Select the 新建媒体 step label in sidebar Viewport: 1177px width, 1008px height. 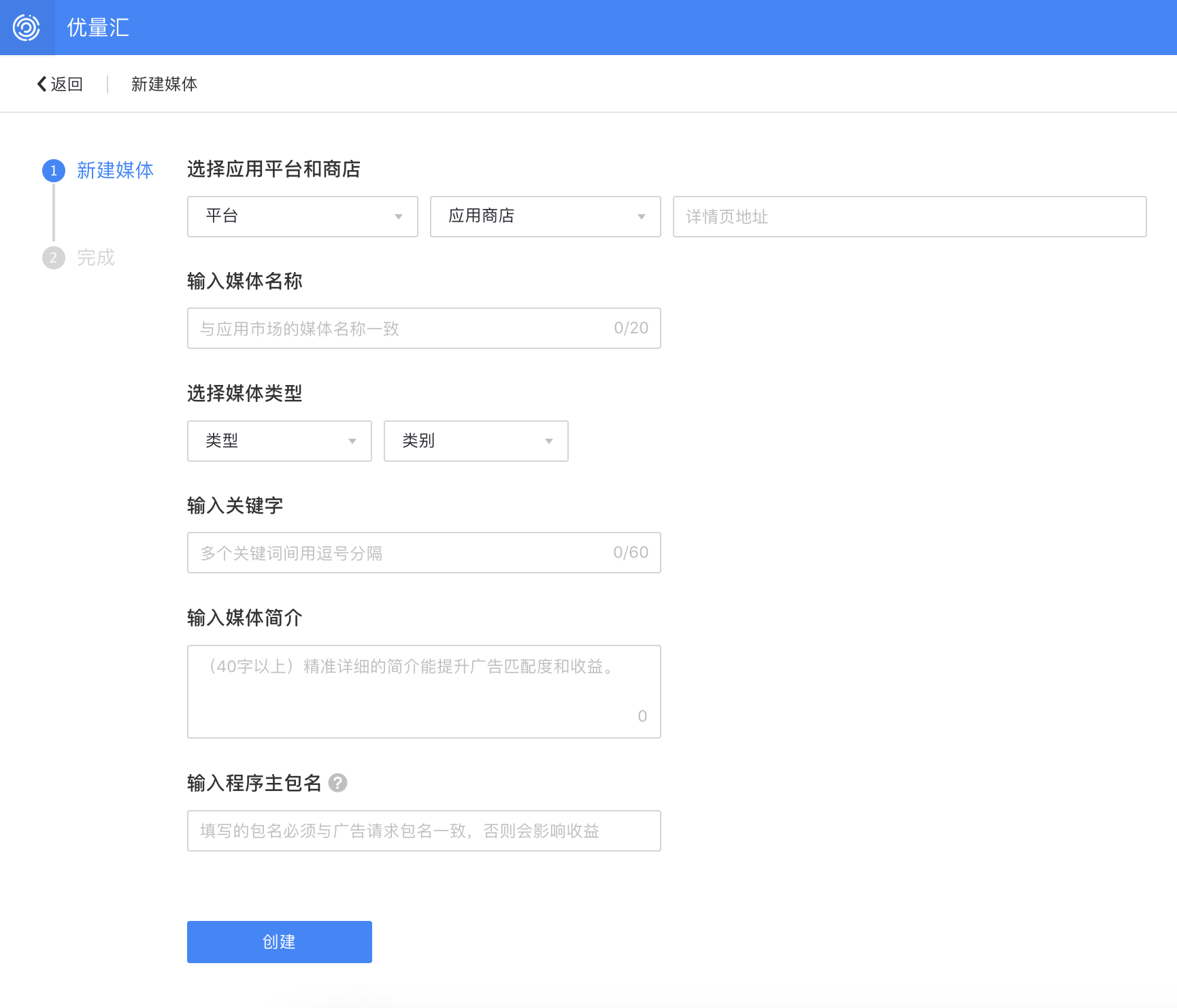[115, 170]
